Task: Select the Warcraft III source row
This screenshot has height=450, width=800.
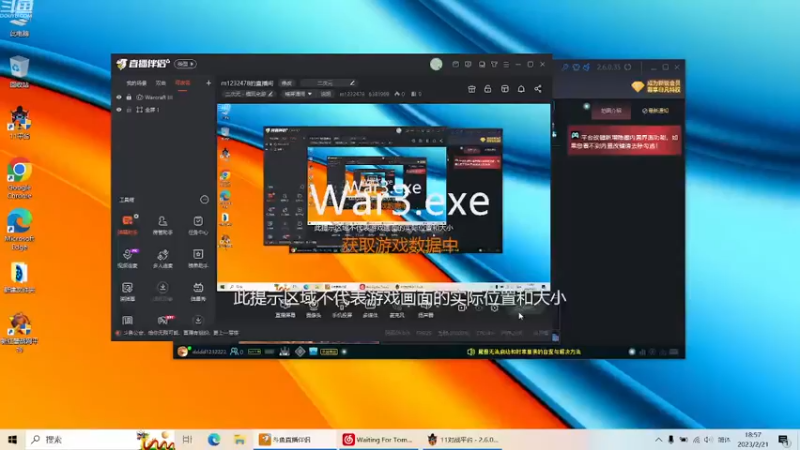Action: 163,97
